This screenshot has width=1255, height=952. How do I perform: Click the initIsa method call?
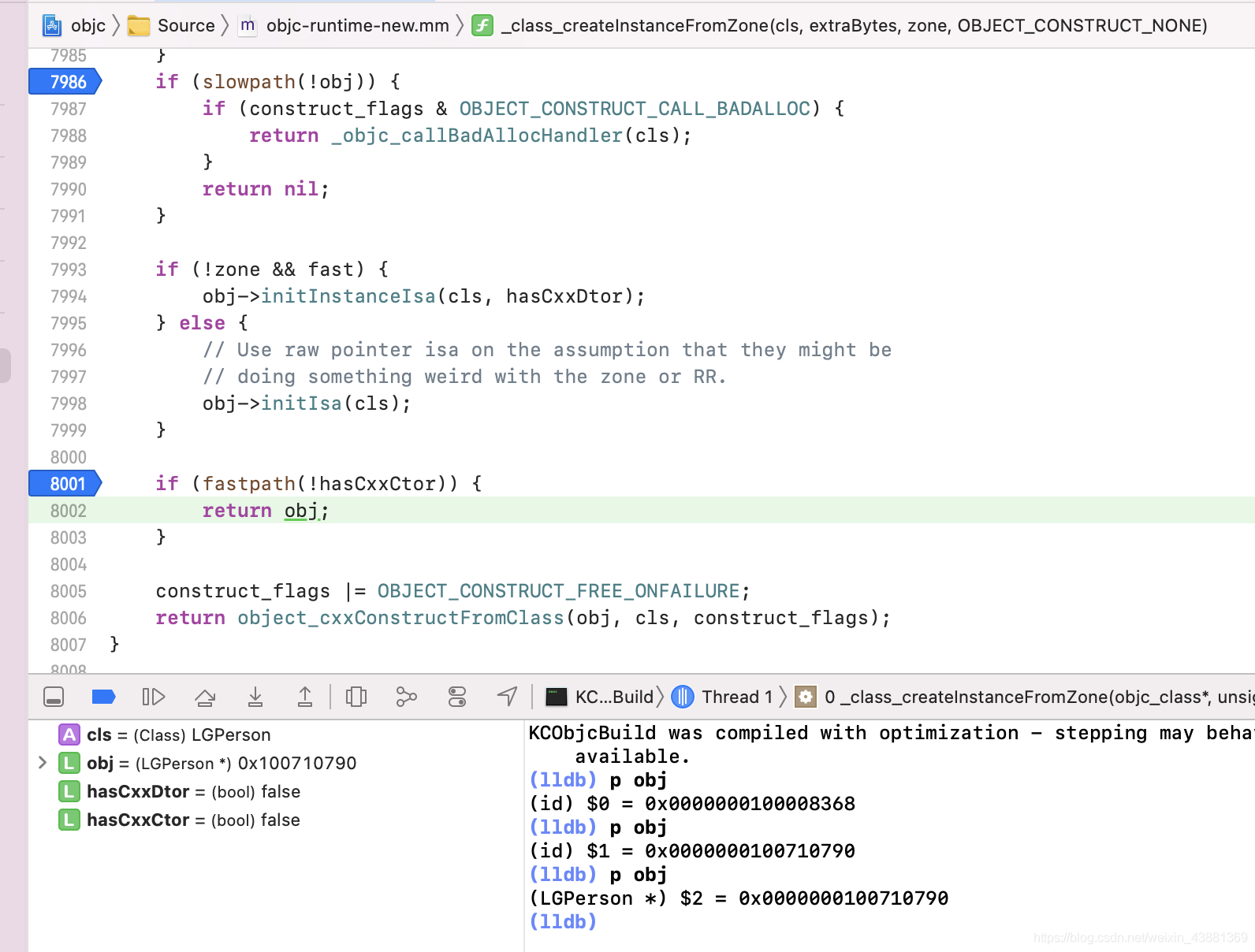point(301,403)
